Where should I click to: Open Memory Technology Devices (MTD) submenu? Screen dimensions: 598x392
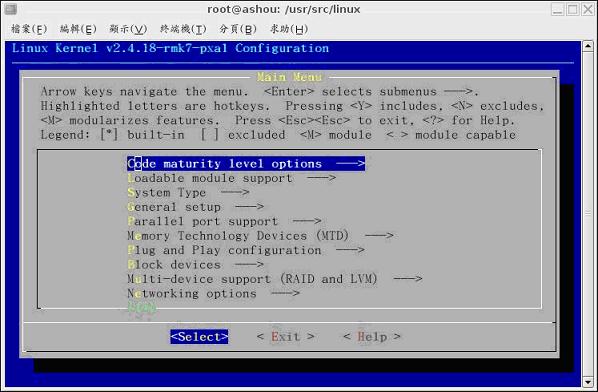[260, 236]
